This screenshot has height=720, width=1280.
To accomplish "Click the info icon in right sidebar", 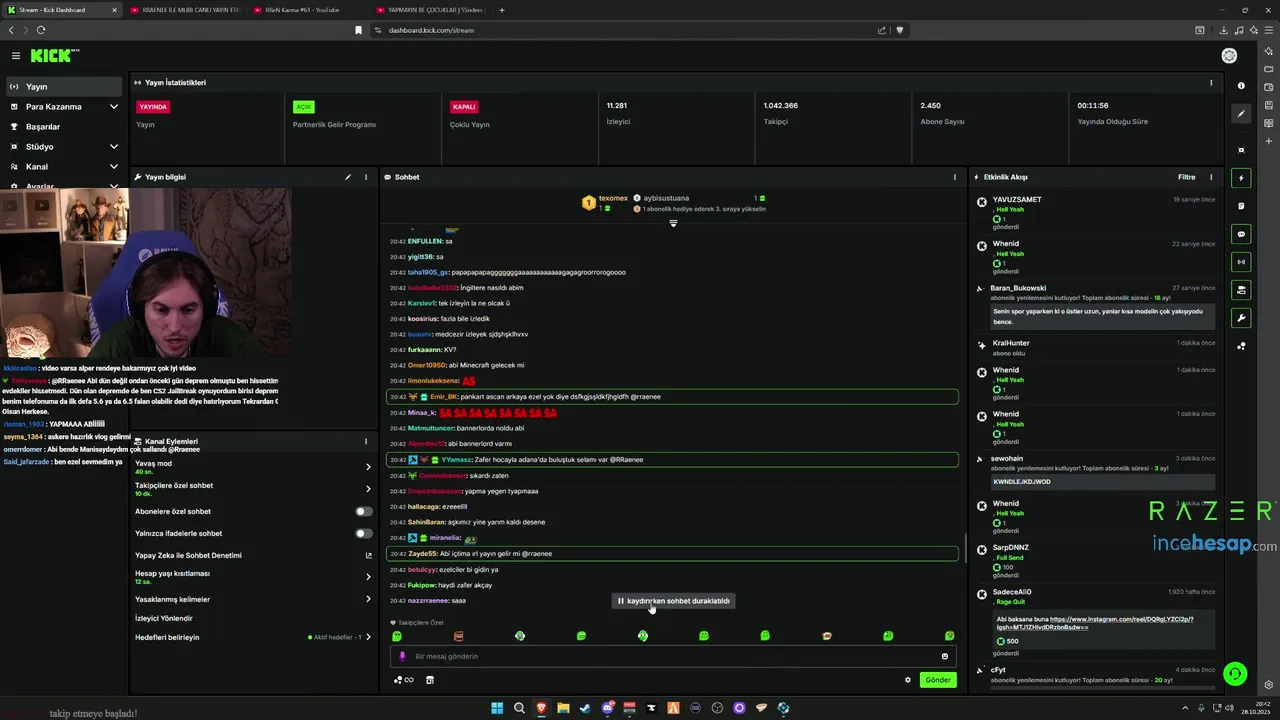I will click(1241, 86).
